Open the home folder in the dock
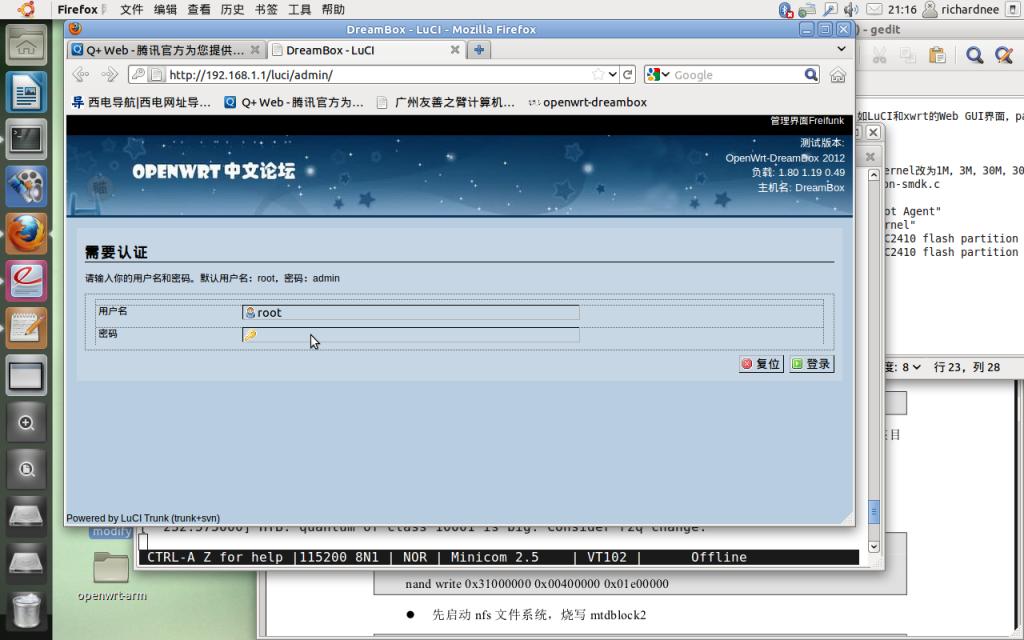 (x=26, y=46)
